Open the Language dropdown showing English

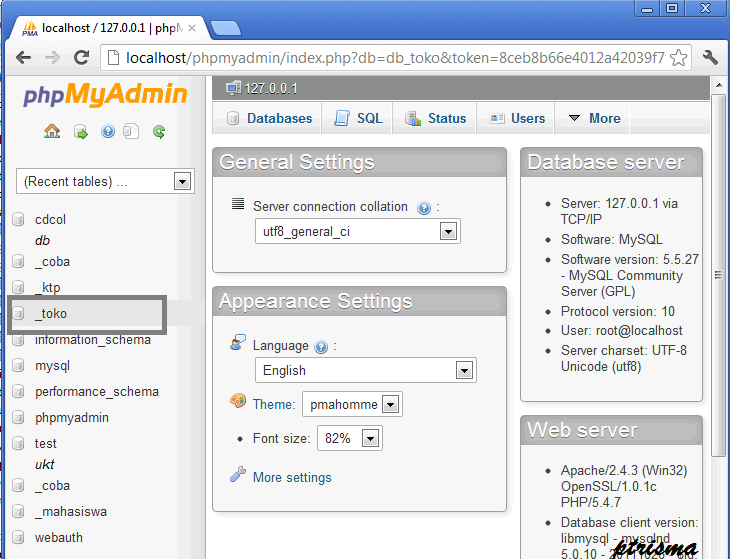(x=365, y=370)
